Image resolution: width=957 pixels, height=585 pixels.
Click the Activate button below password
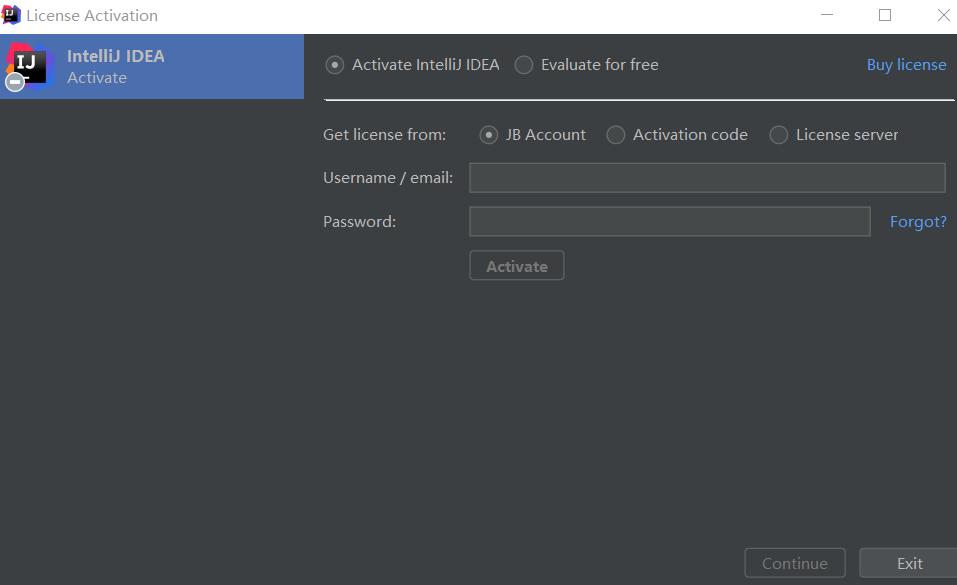(516, 266)
